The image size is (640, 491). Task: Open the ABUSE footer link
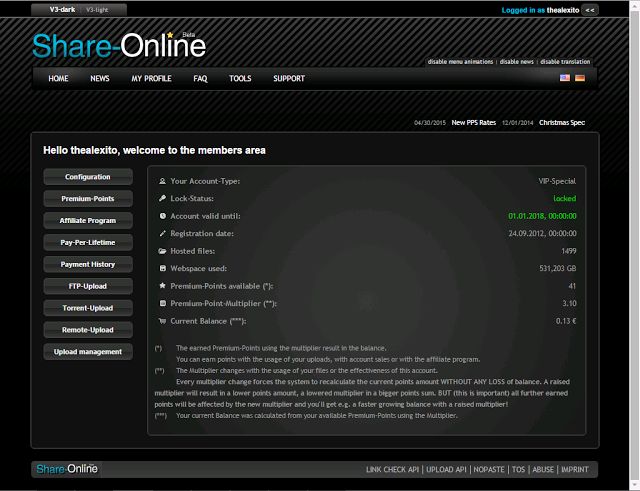click(543, 469)
